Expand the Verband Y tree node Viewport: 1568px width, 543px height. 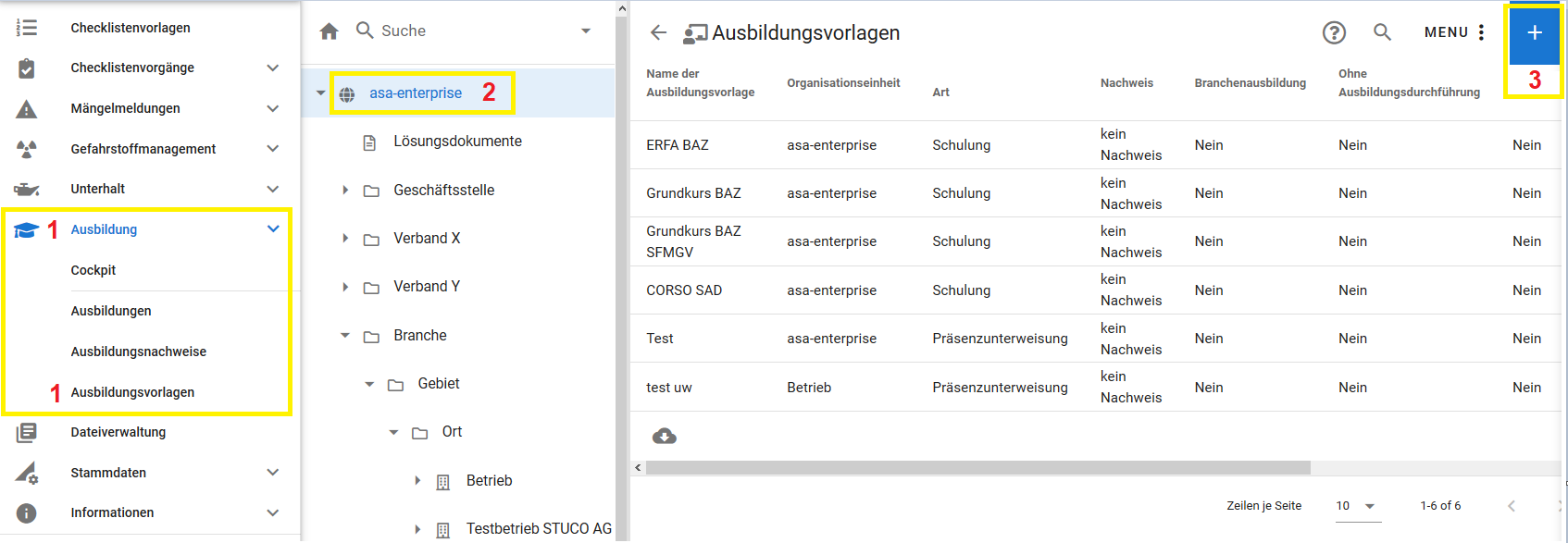(x=345, y=288)
